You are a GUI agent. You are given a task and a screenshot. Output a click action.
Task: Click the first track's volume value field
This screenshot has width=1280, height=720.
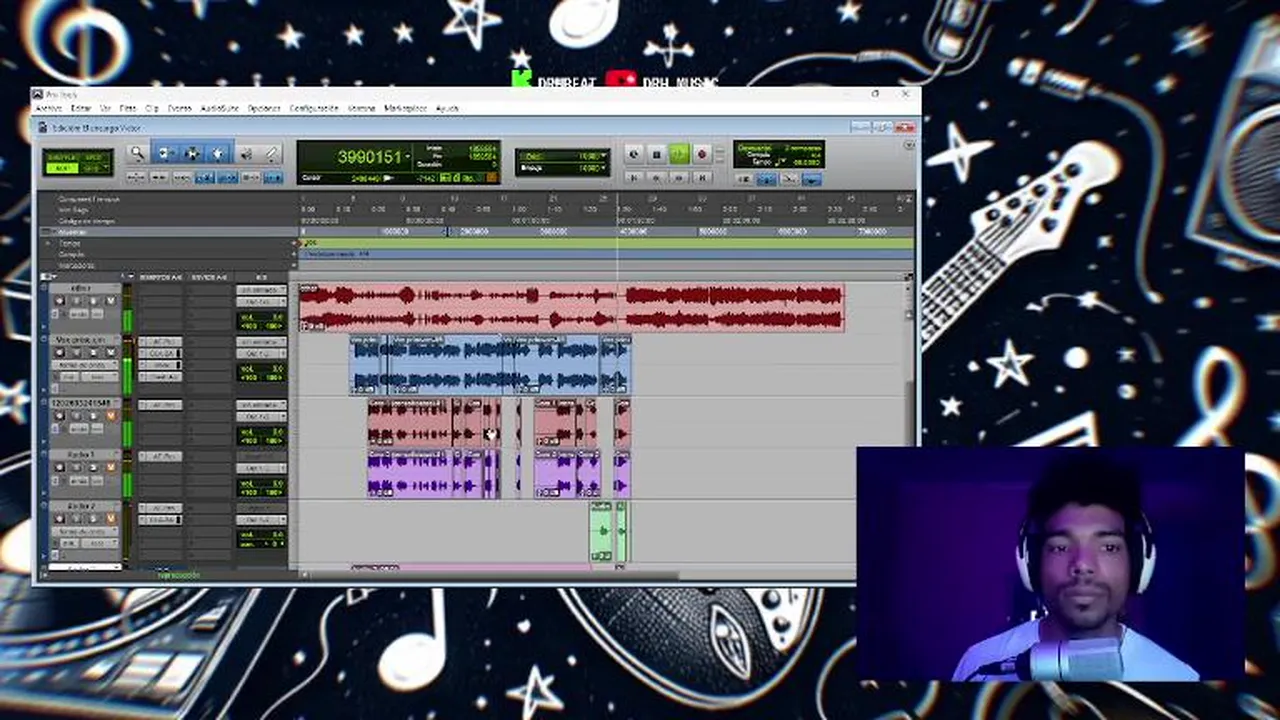(261, 318)
